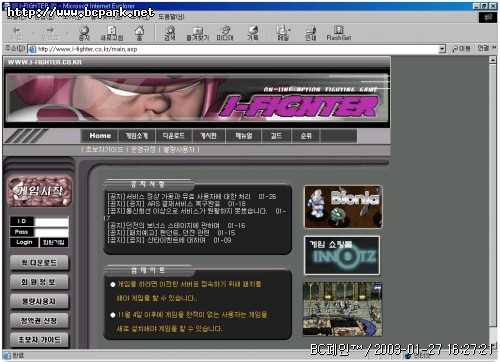
Task: Focus the Pass input field
Action: point(52,232)
